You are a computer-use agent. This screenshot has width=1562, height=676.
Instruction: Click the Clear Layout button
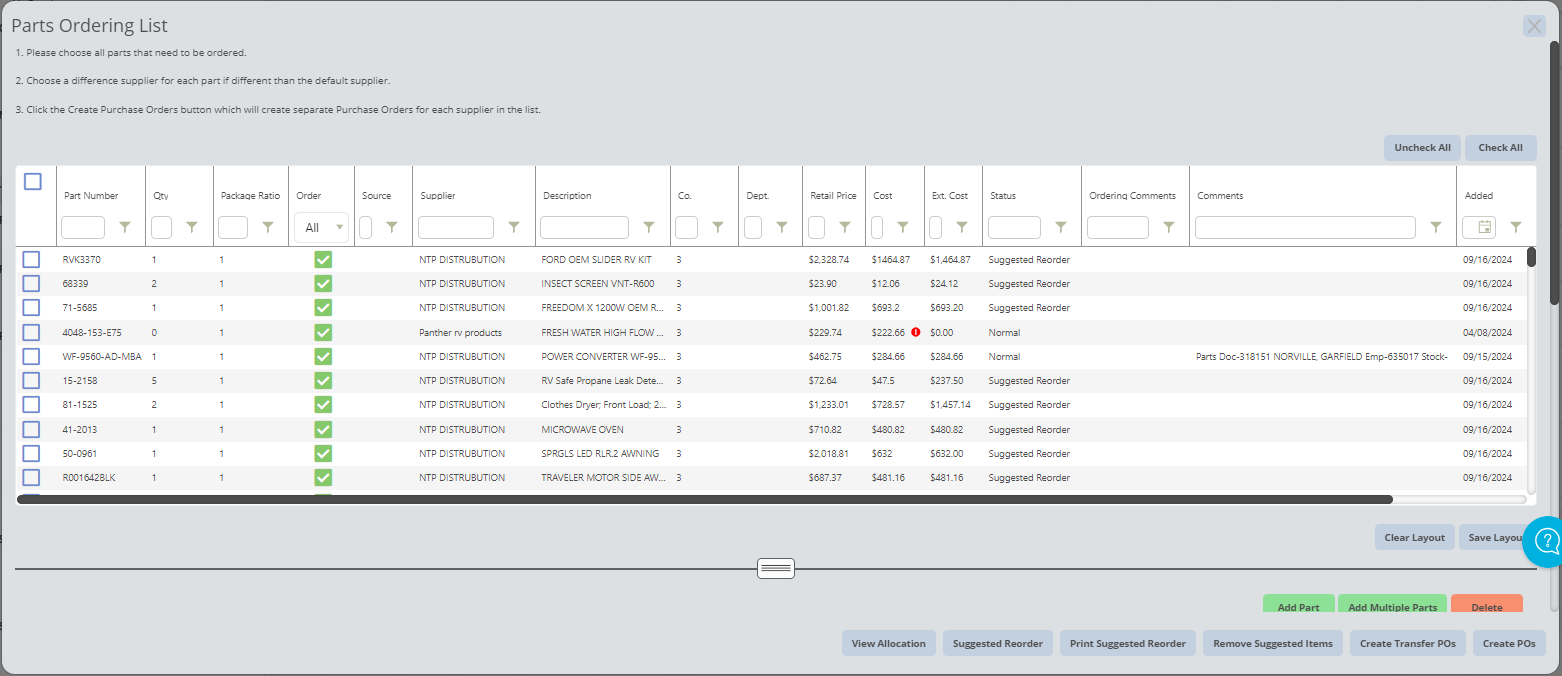[x=1414, y=537]
